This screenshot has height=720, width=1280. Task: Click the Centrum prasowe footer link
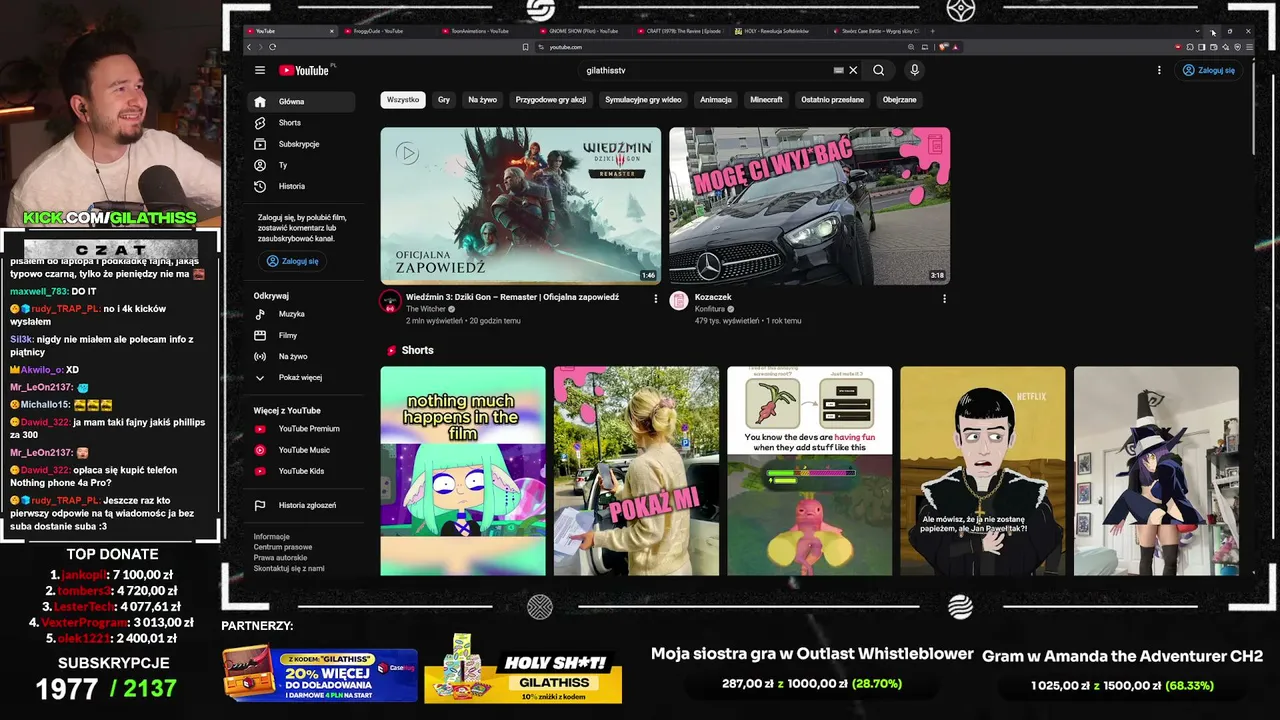[x=283, y=547]
